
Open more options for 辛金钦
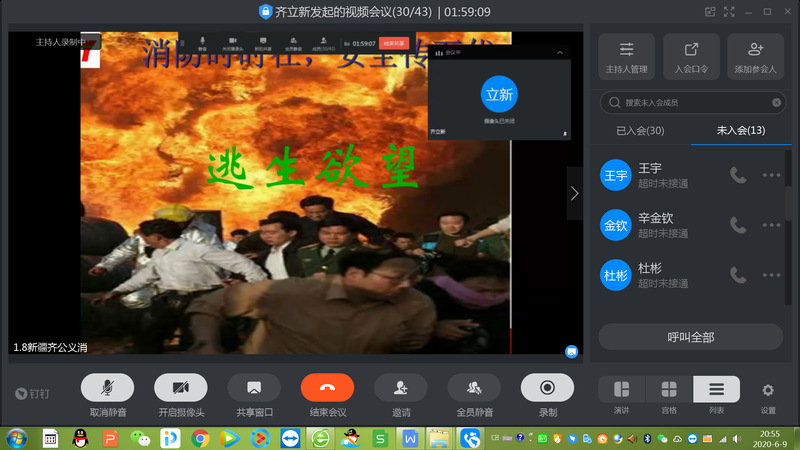[771, 225]
